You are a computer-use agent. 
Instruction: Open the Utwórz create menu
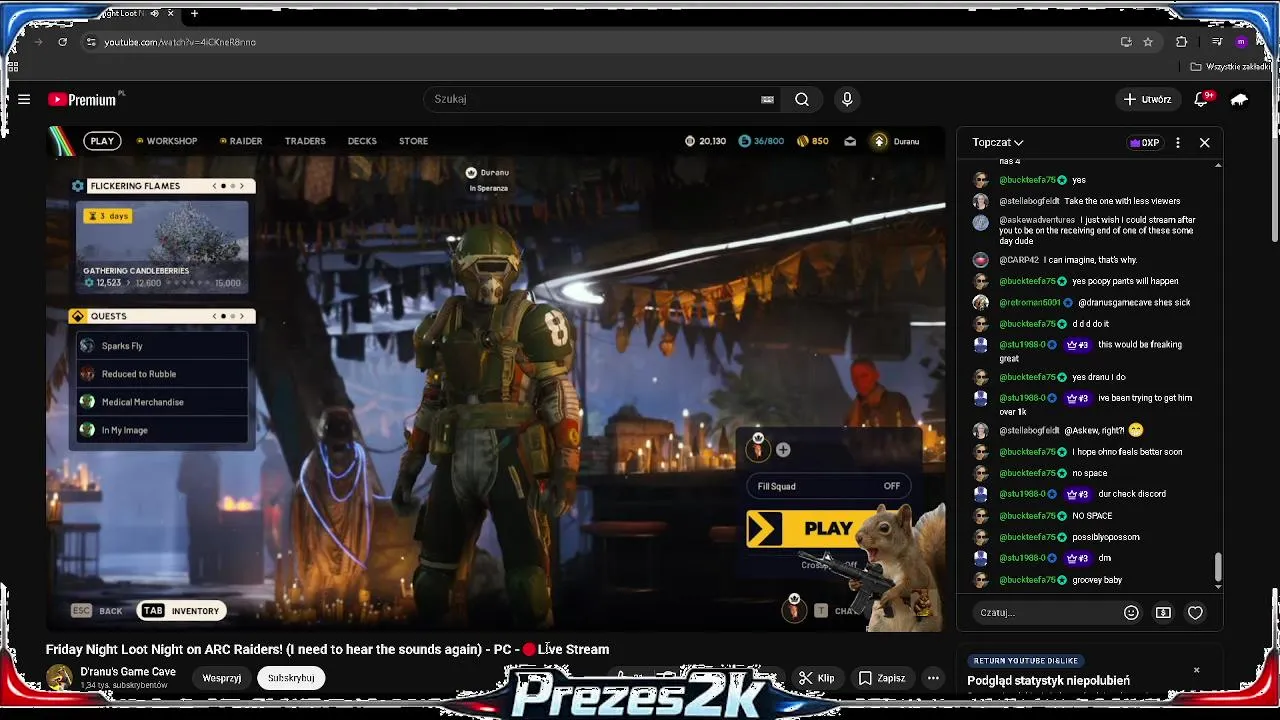tap(1147, 99)
